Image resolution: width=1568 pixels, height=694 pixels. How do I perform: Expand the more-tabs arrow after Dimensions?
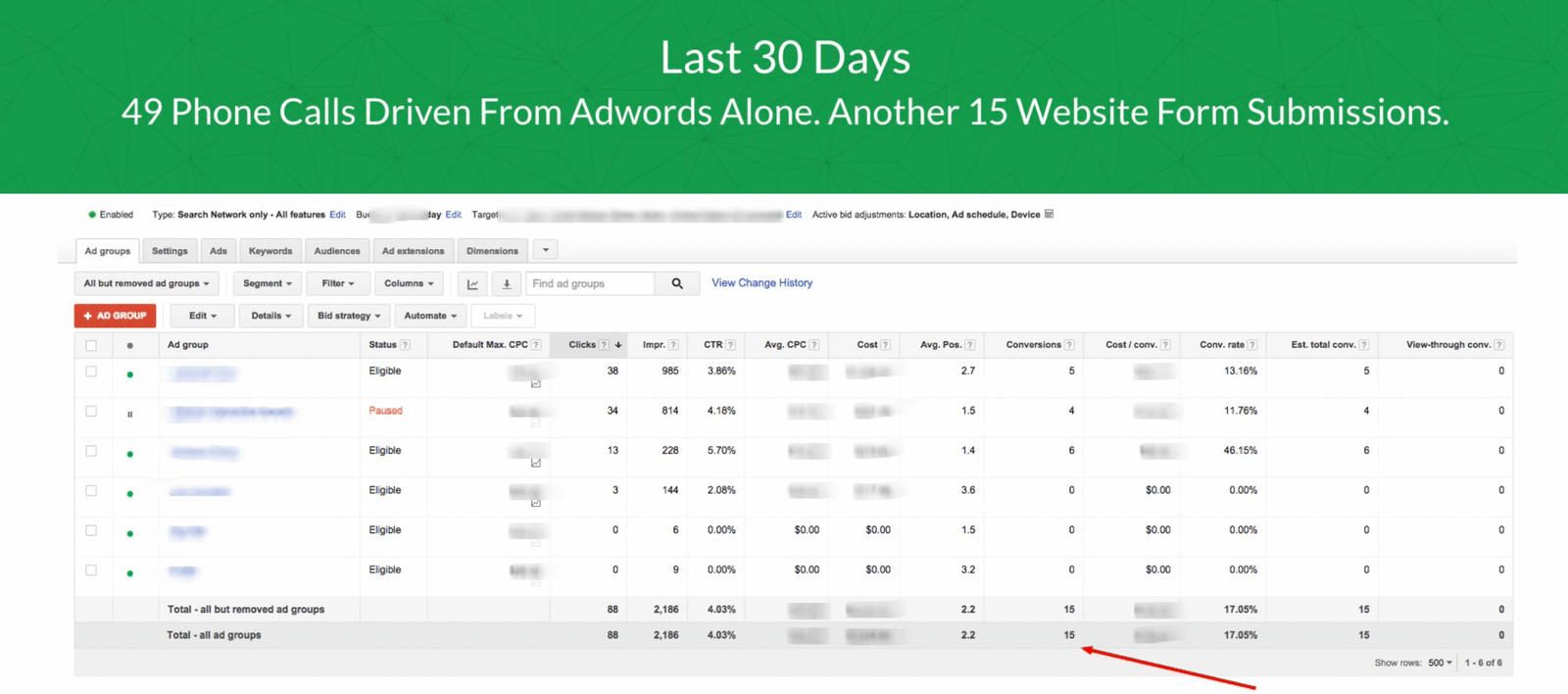tap(546, 251)
